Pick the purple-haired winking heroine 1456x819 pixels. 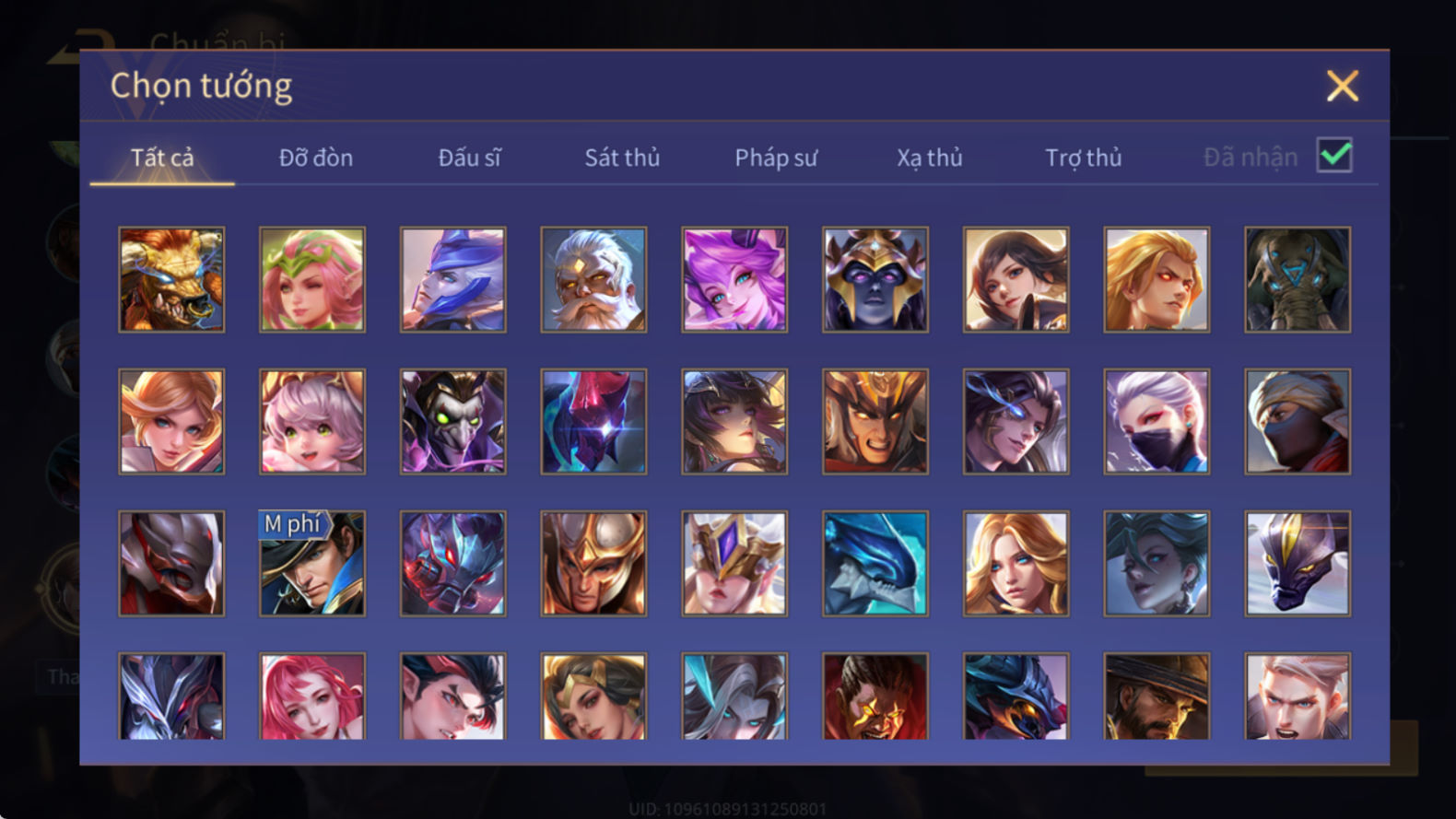pos(734,280)
